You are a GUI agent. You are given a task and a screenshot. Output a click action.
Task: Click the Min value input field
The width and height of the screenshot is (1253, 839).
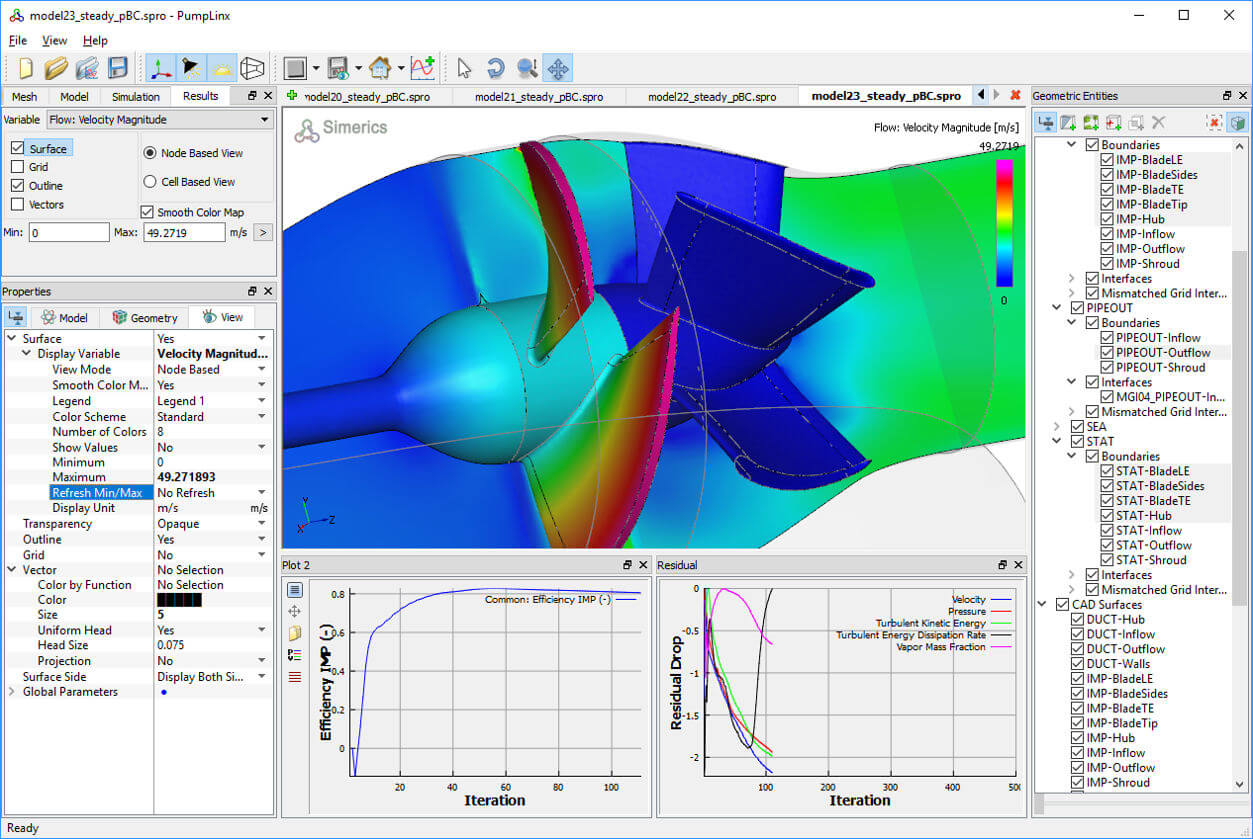tap(68, 233)
